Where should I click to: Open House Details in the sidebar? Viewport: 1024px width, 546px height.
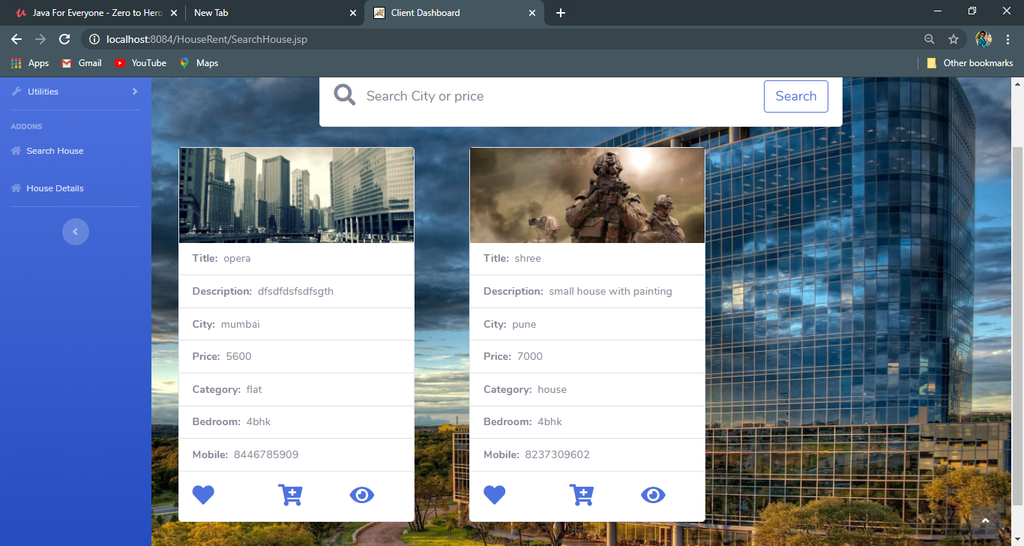pyautogui.click(x=55, y=188)
